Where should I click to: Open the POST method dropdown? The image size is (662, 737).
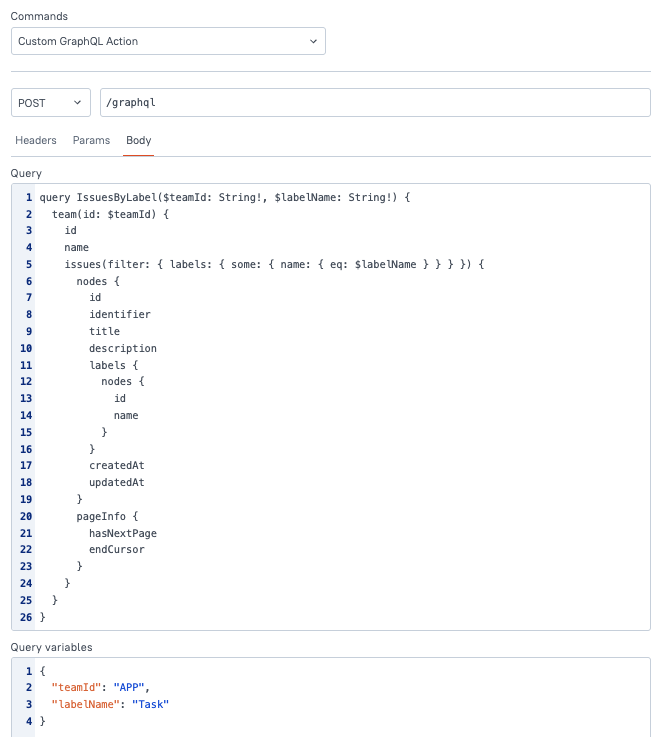pos(51,102)
